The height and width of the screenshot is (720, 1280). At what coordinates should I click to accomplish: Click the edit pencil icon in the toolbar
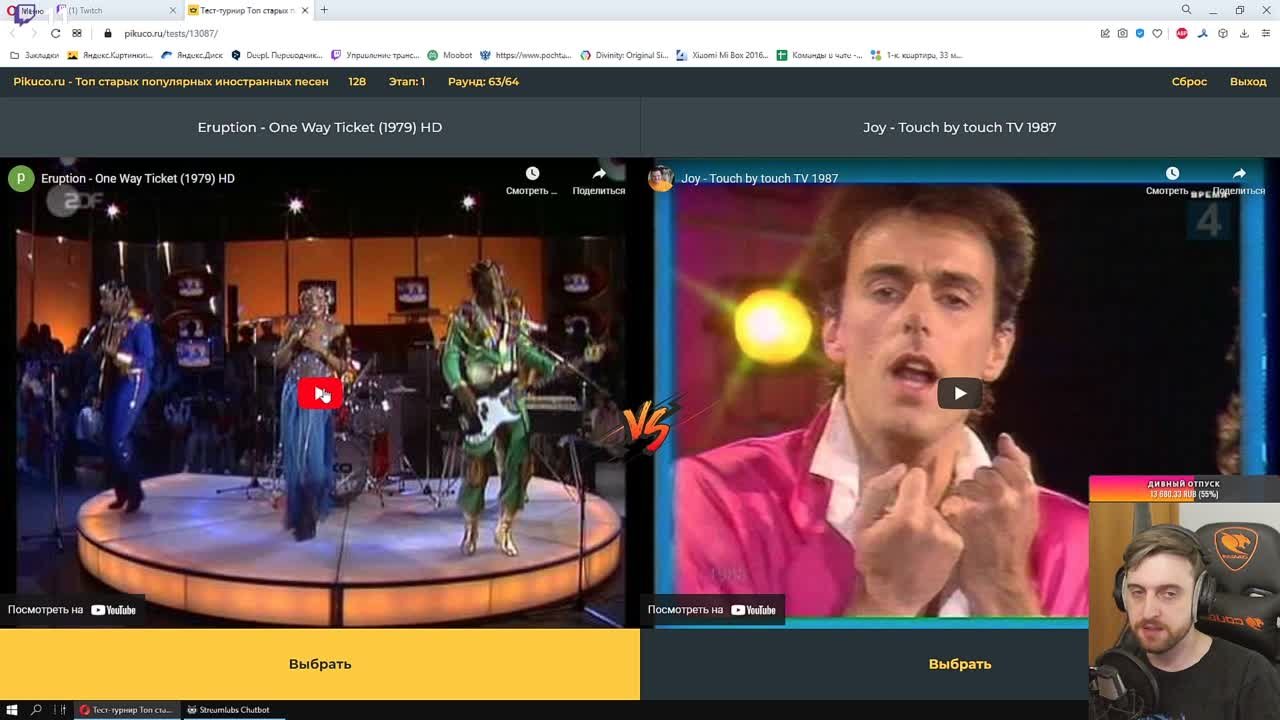pos(1105,33)
